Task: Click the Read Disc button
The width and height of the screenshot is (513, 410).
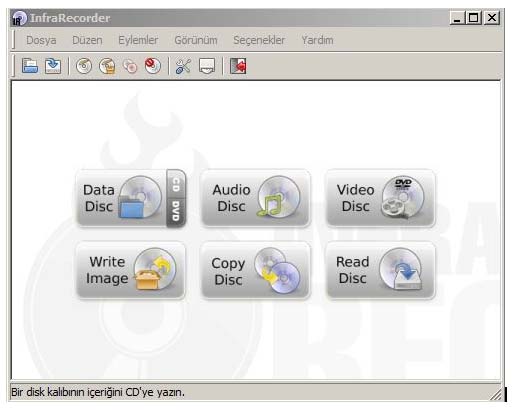Action: (x=380, y=270)
